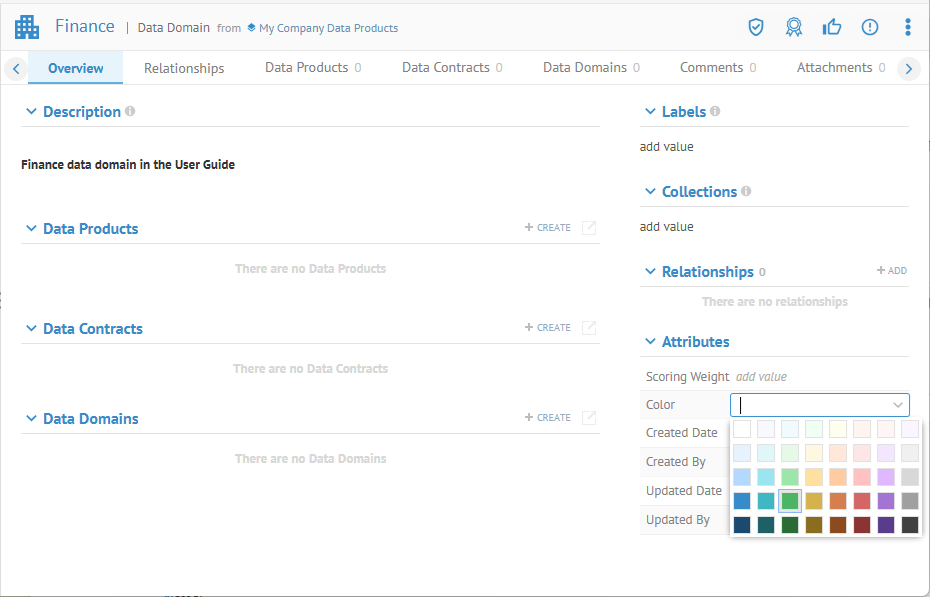Viewport: 930px width, 597px height.
Task: Collapse the Attributes section chevron
Action: point(650,342)
